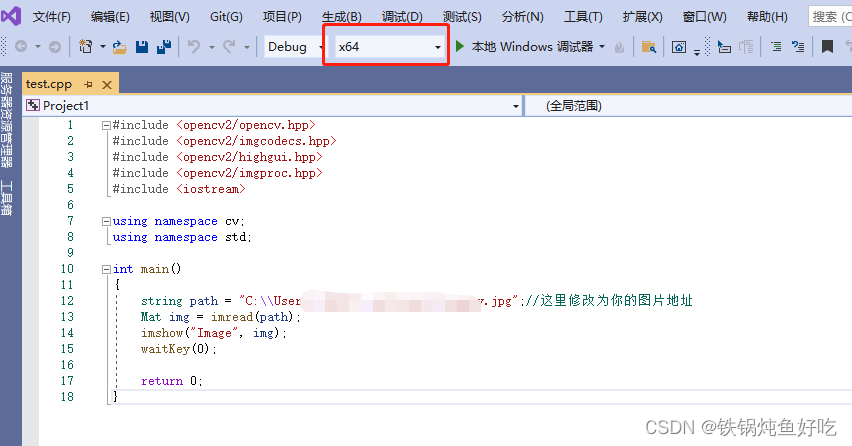This screenshot has height=446, width=852.
Task: Click the hot reload flame icon
Action: (x=619, y=47)
